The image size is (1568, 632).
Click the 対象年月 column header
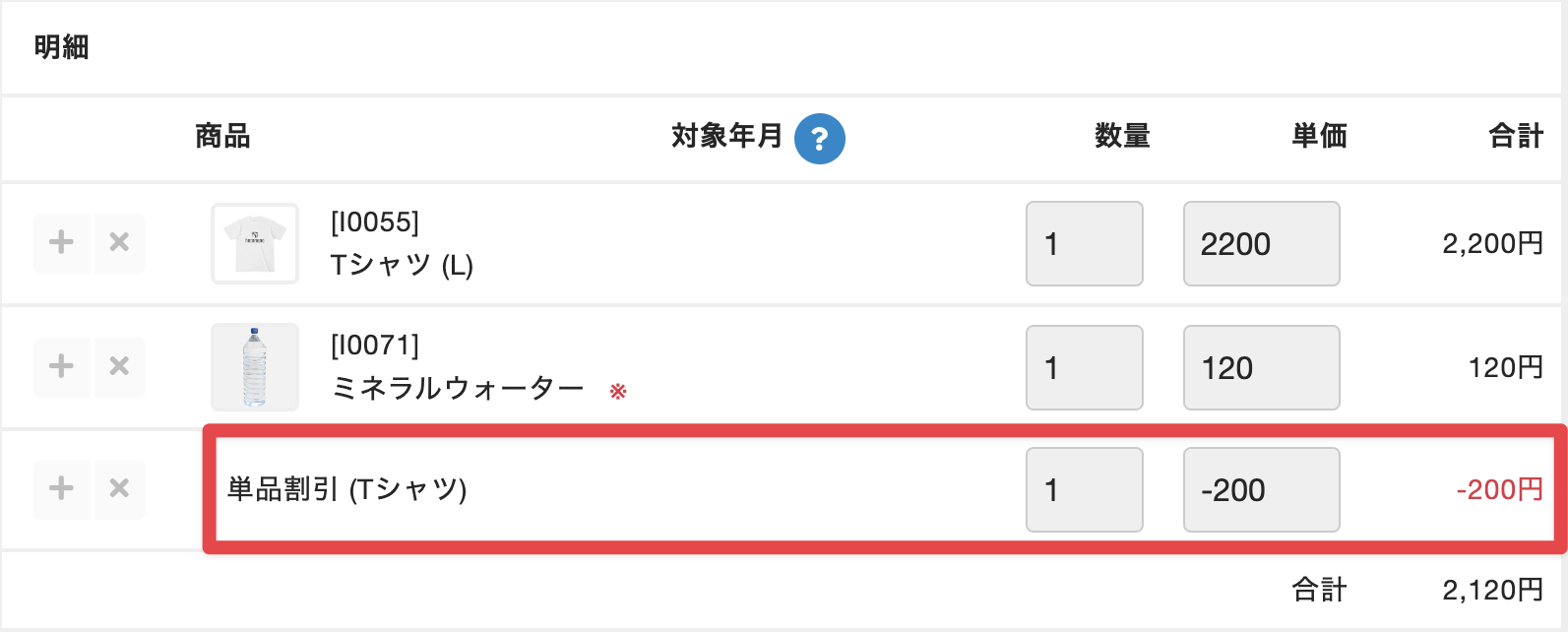[x=726, y=136]
